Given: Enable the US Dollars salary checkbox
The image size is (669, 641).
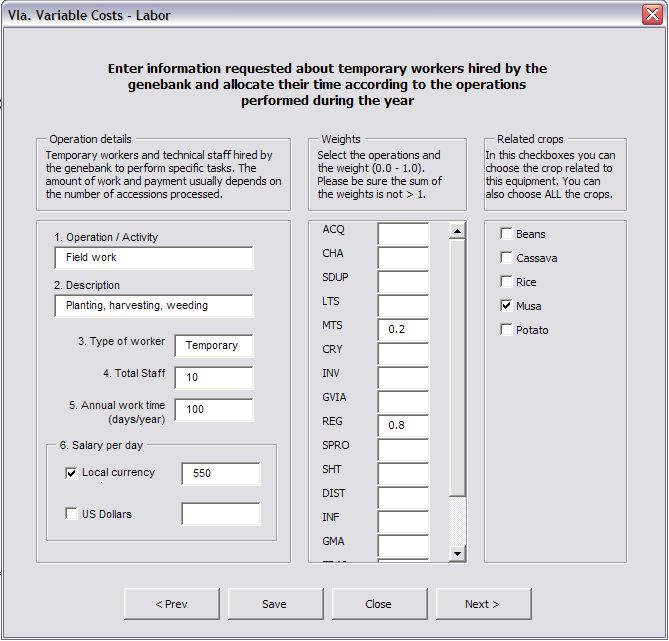Looking at the screenshot, I should tap(71, 514).
